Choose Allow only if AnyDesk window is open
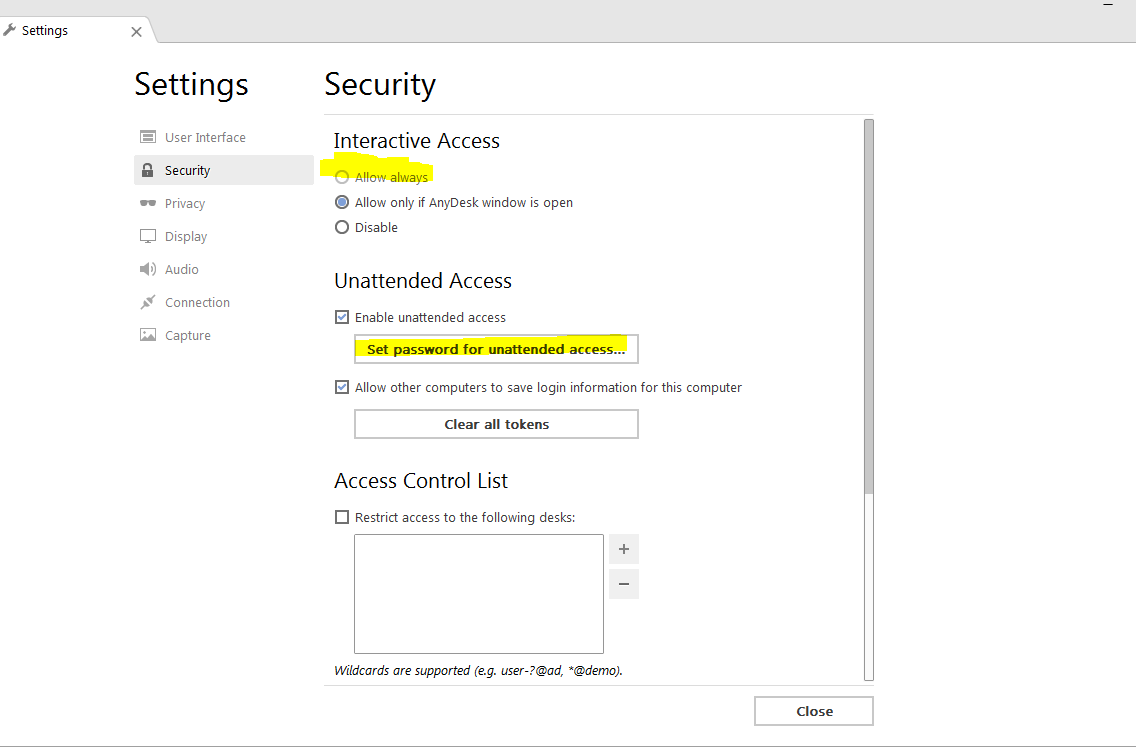 pos(342,202)
